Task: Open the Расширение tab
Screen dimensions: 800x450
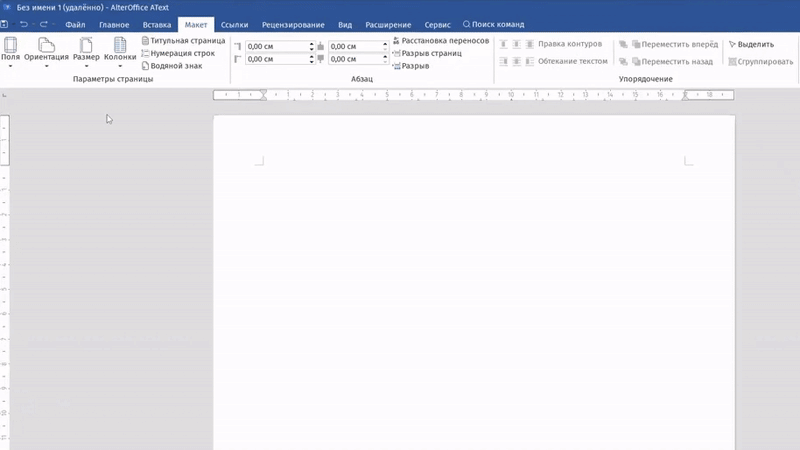Action: click(388, 24)
